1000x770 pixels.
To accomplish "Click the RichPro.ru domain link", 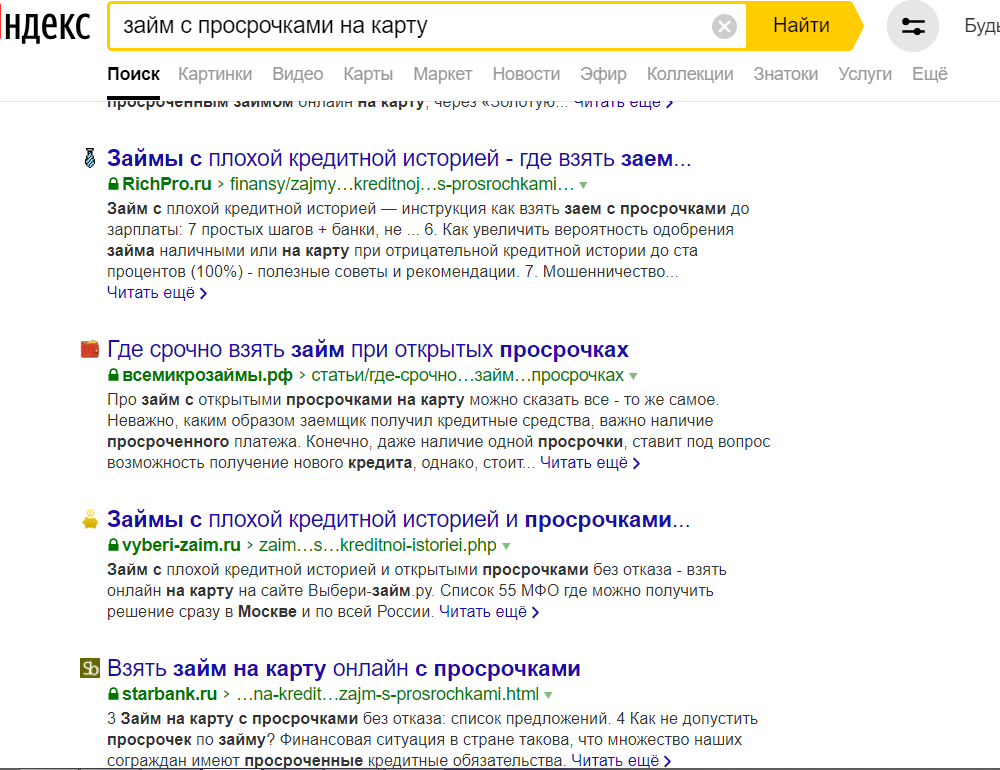I will (x=166, y=184).
